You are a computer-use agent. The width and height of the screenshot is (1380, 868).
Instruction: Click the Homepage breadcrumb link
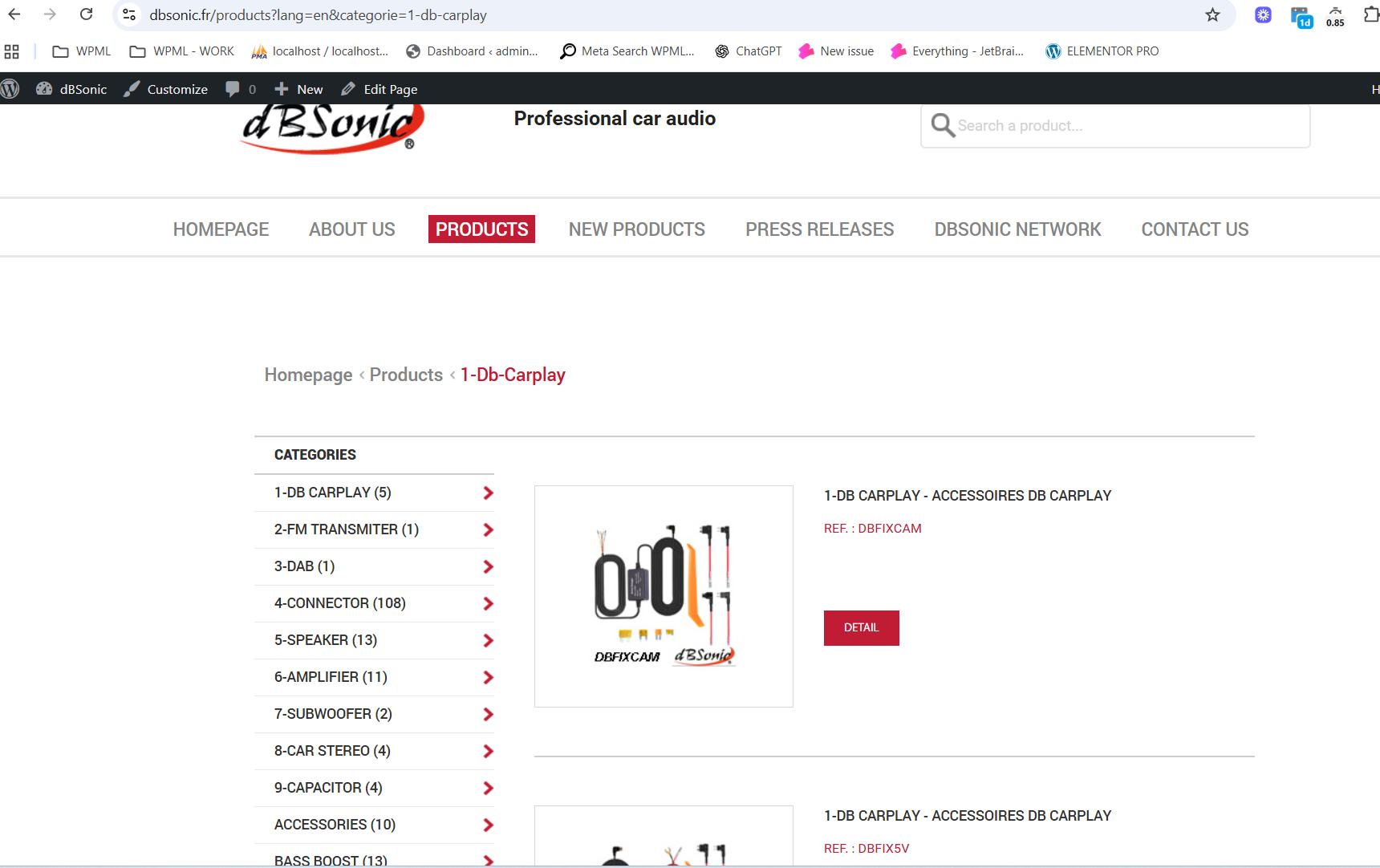pos(309,375)
